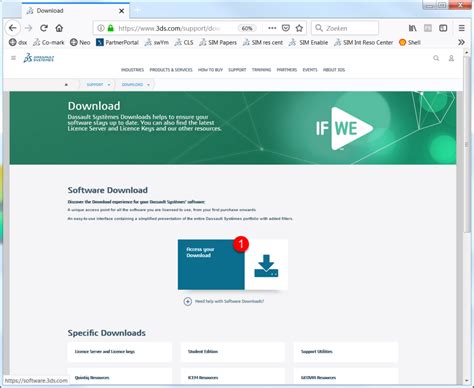Open the Quintiq Resources card

pyautogui.click(x=120, y=376)
